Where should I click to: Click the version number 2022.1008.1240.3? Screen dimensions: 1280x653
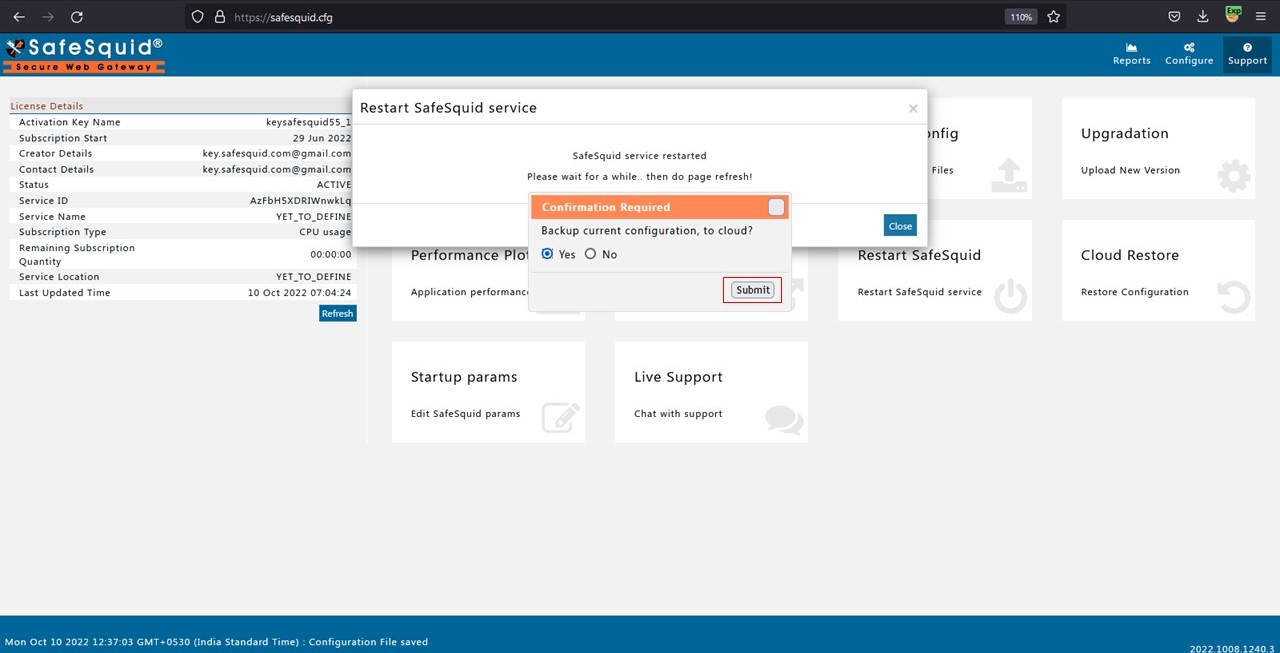[1232, 649]
